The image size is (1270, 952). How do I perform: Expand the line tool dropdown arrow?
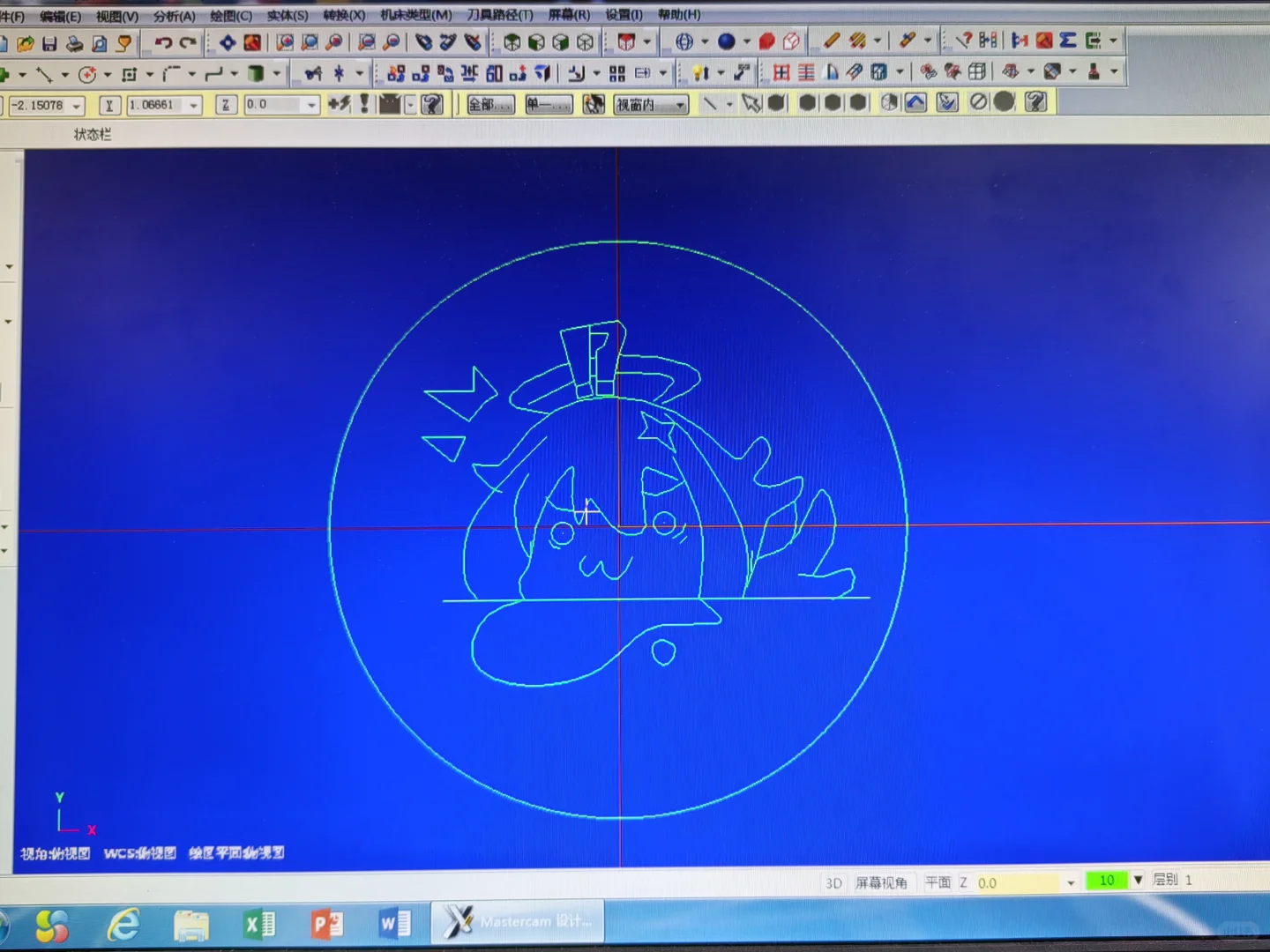(64, 75)
